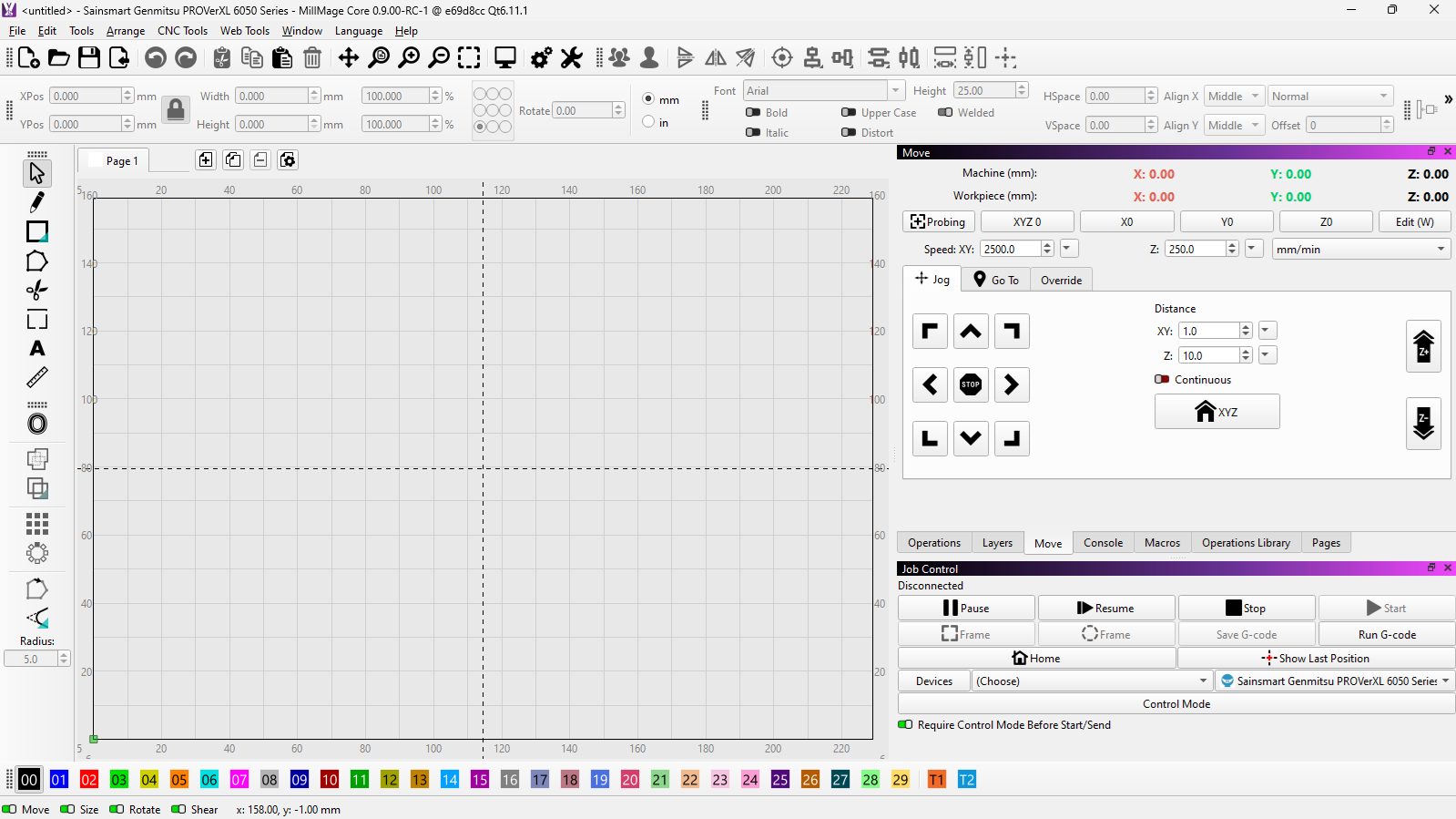This screenshot has width=1456, height=819.
Task: Open Settings gear icon in toolbar
Action: (542, 58)
